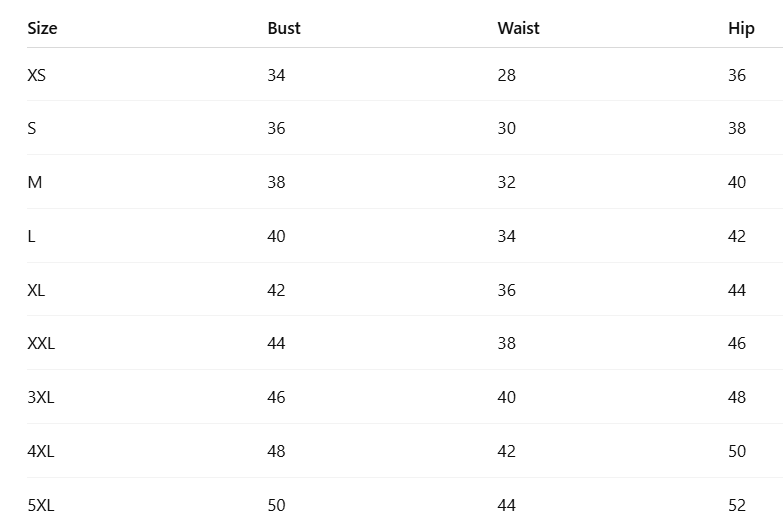Click hip value 52 in 5XL row
This screenshot has width=783, height=526.
[737, 505]
